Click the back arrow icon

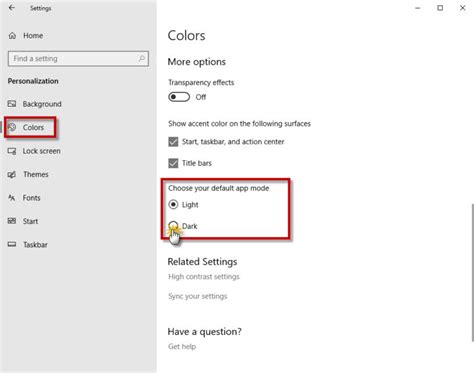pyautogui.click(x=12, y=8)
